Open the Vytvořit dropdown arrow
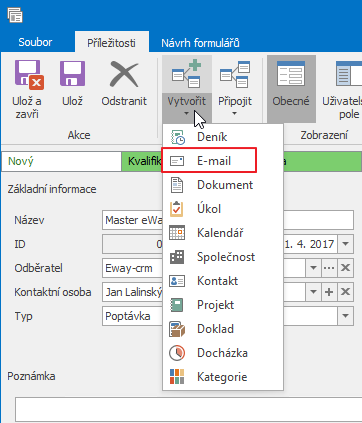 pos(186,114)
